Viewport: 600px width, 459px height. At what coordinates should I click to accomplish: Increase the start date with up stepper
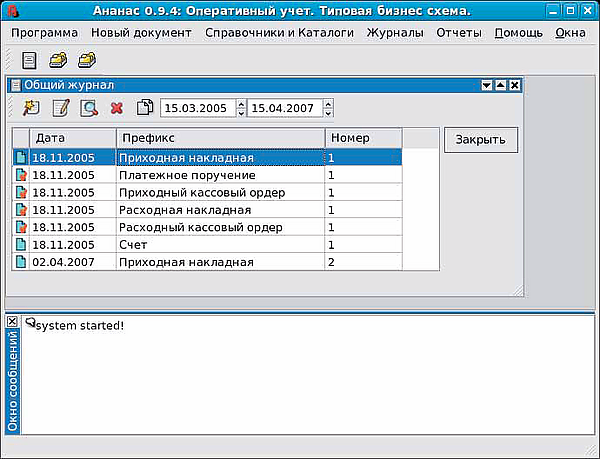point(241,104)
